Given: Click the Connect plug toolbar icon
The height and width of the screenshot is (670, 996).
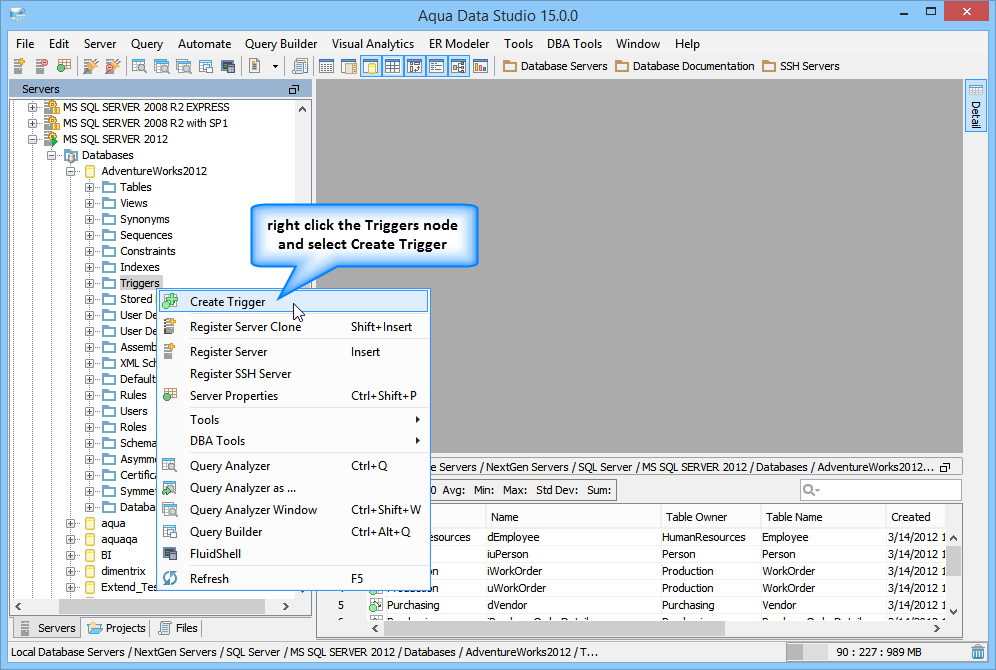Looking at the screenshot, I should tap(91, 66).
